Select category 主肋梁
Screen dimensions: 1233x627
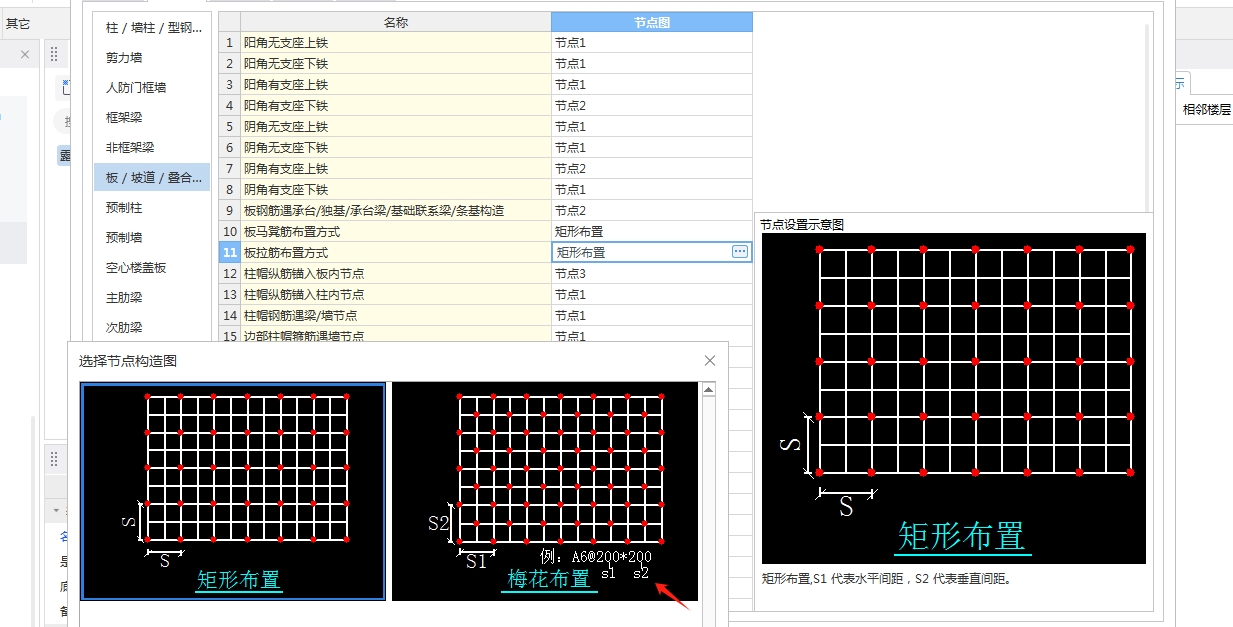point(153,298)
